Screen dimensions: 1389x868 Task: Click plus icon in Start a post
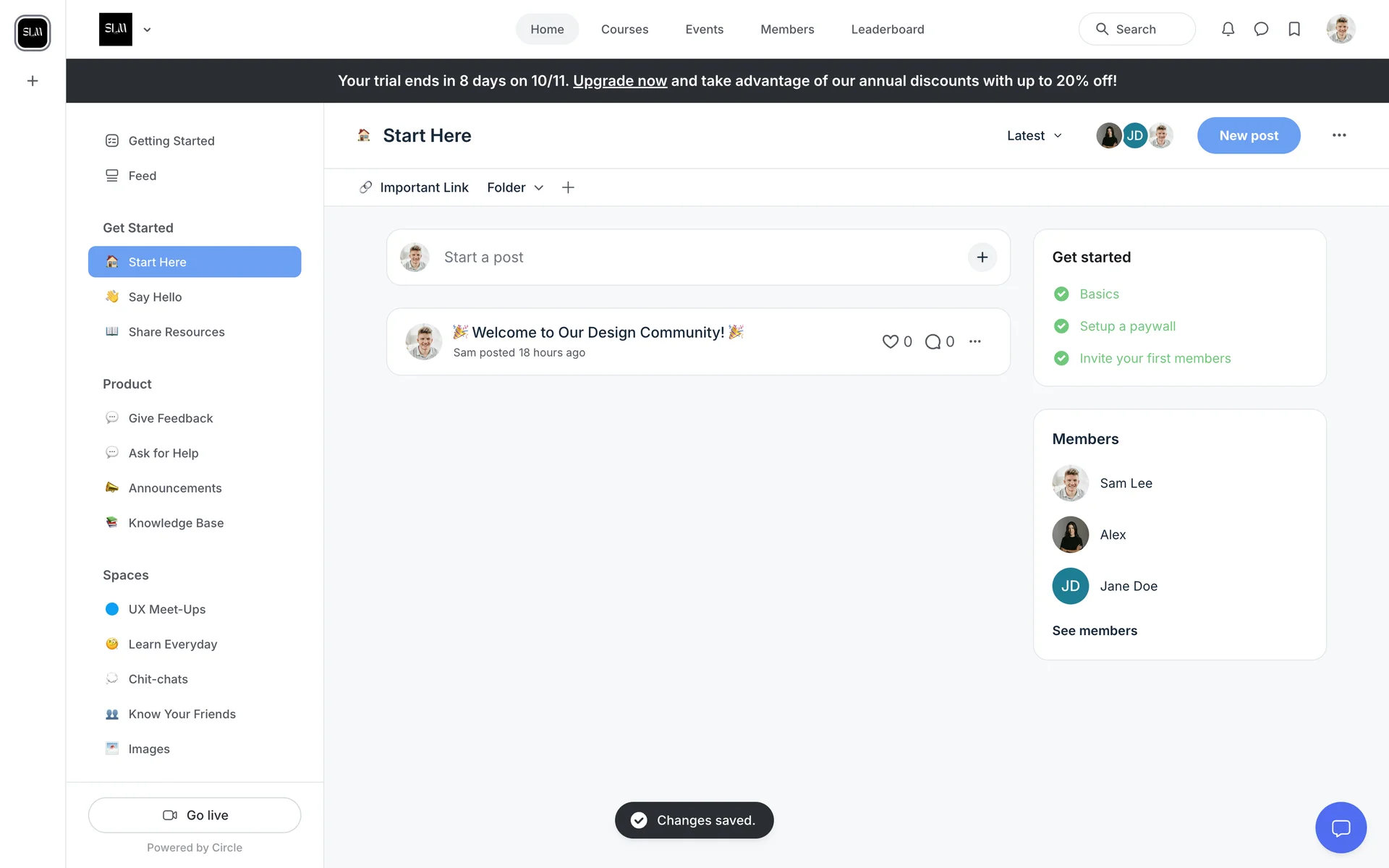tap(982, 258)
